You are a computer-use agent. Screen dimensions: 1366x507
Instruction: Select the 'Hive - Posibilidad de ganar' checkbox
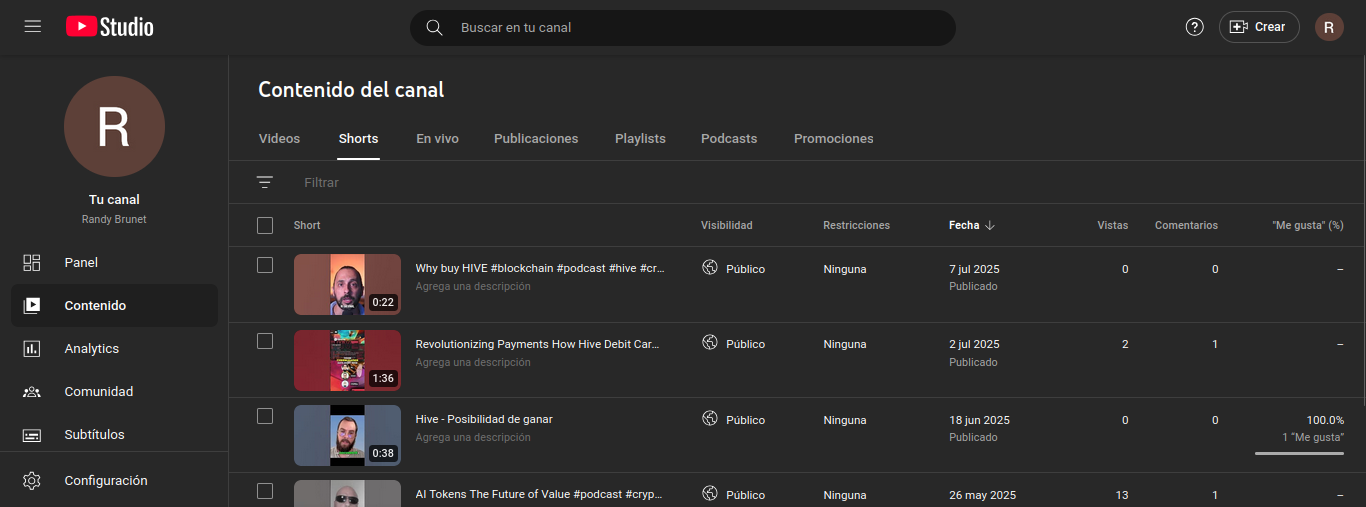tap(265, 416)
